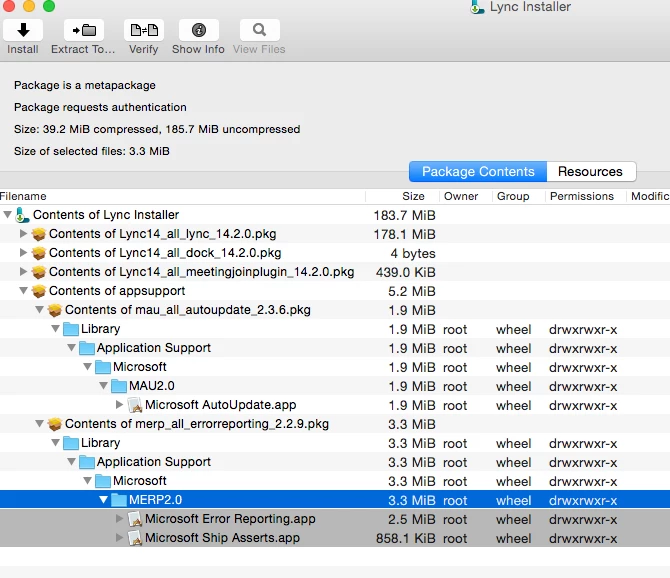Select the Contents of appsupport row name

117,290
